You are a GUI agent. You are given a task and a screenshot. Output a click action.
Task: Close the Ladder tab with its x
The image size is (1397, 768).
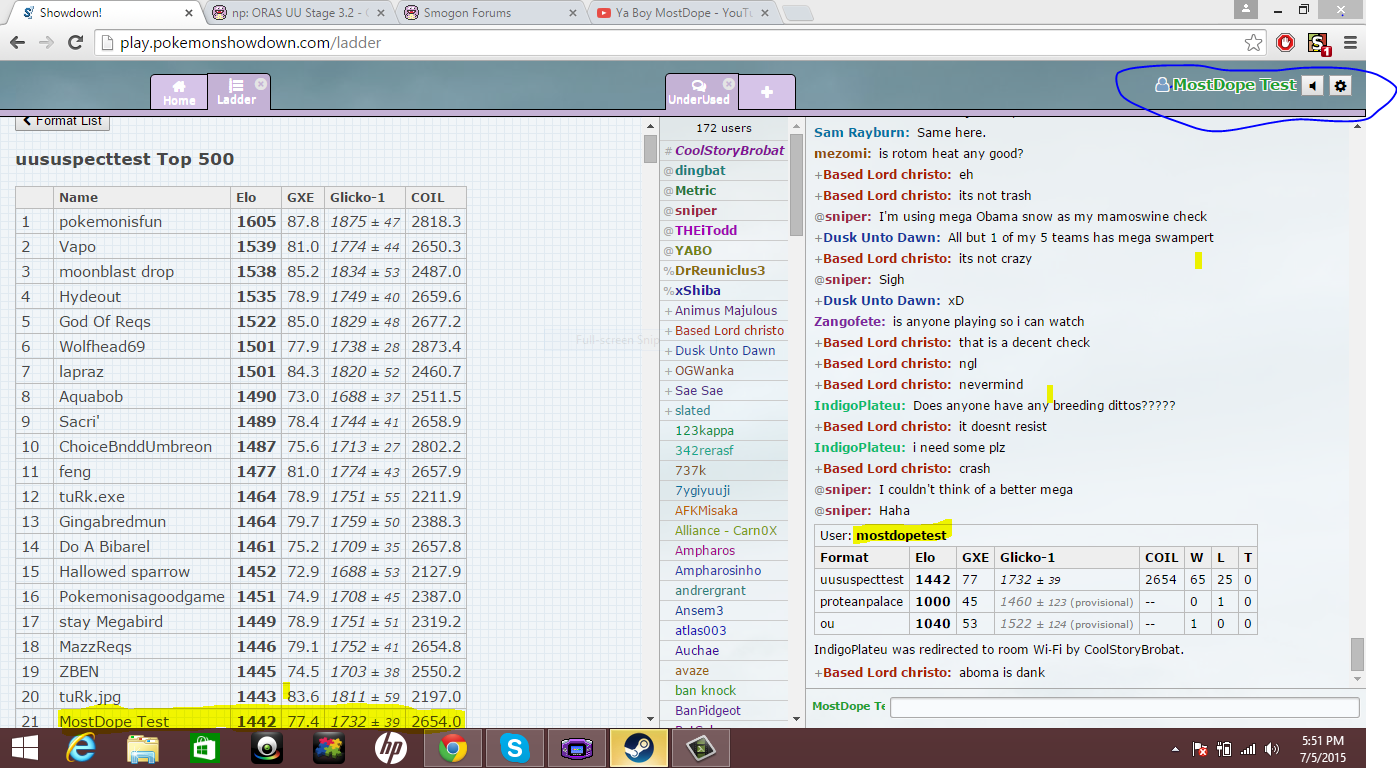tap(261, 84)
